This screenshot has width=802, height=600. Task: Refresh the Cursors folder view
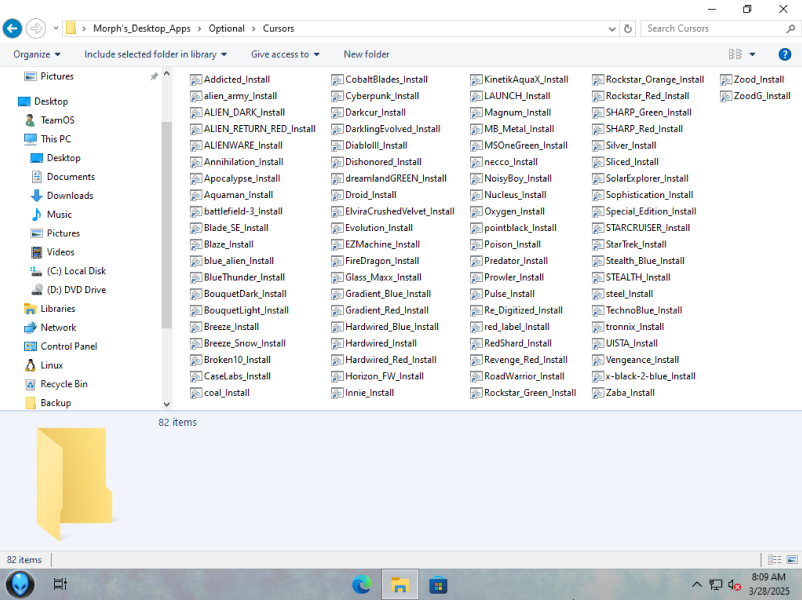click(628, 29)
